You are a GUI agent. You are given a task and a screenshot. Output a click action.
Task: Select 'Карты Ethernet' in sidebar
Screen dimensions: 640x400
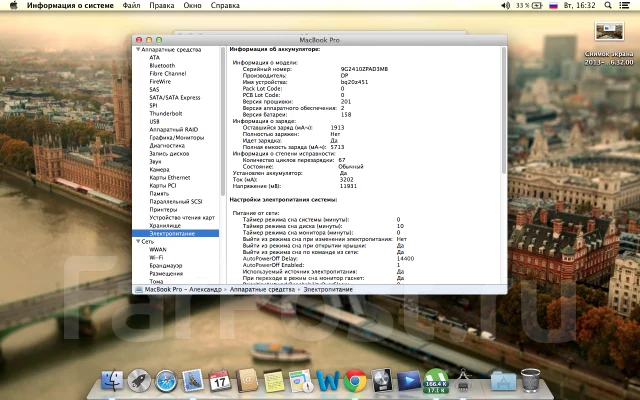click(170, 178)
